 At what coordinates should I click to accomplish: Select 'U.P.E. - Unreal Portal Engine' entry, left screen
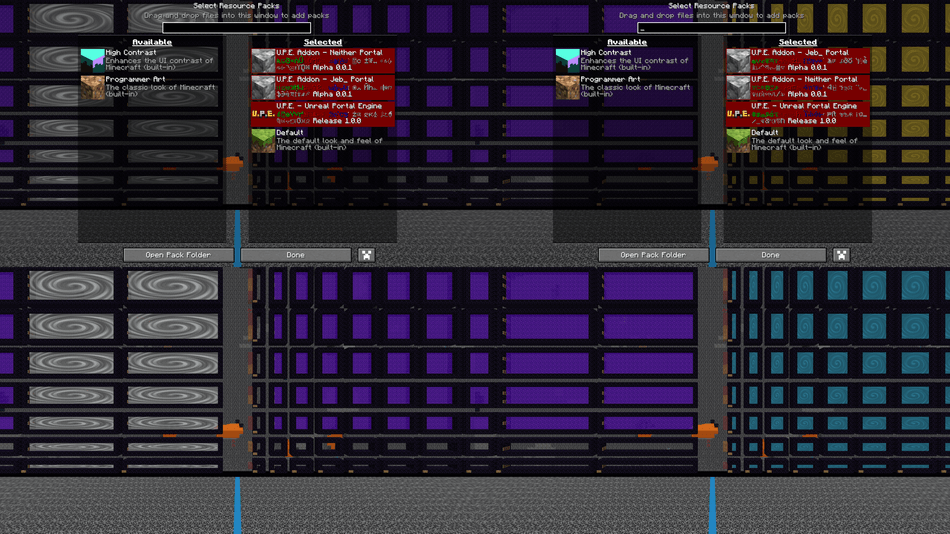pyautogui.click(x=323, y=114)
